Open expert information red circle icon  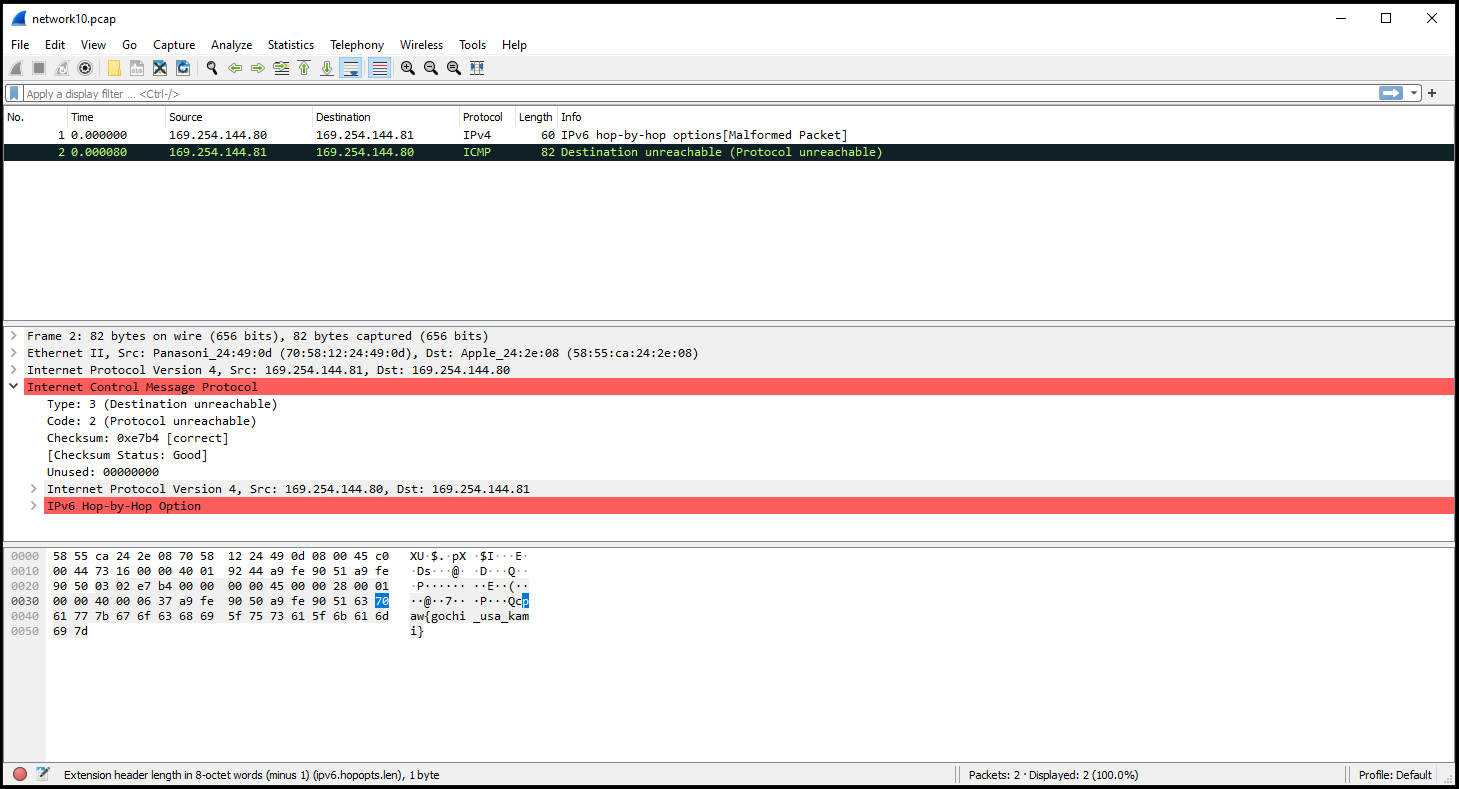coord(20,774)
